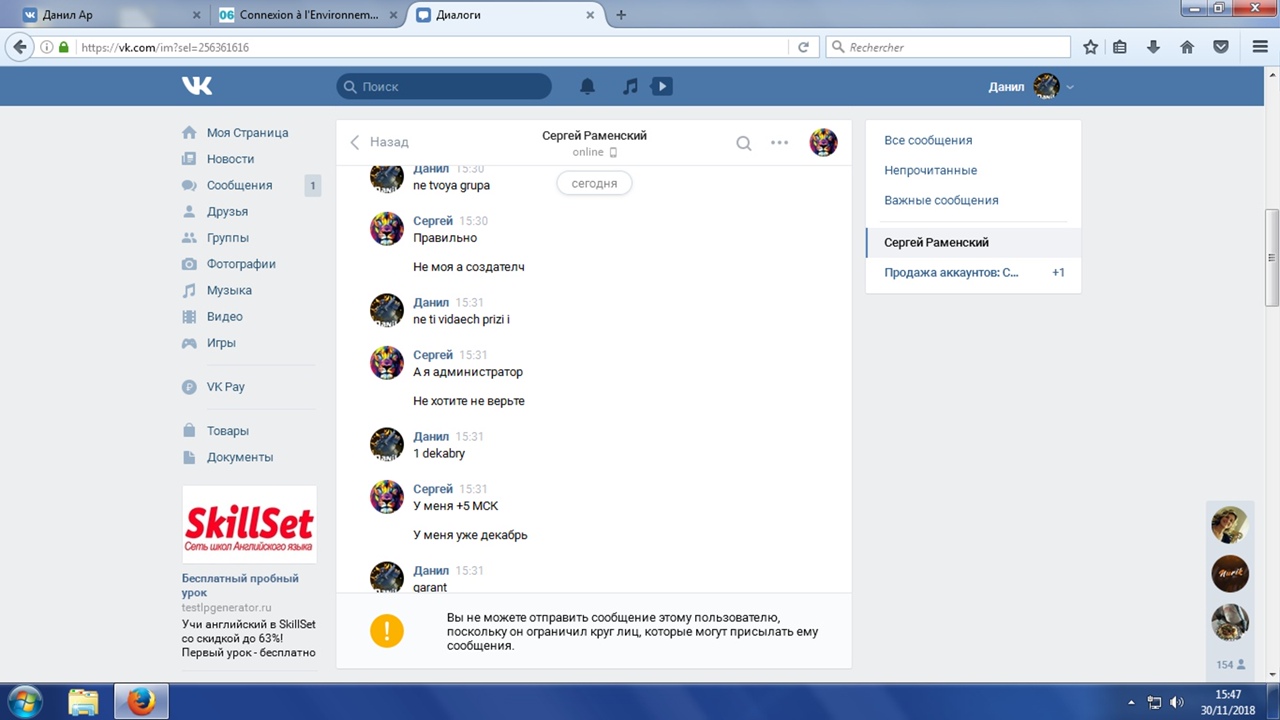The width and height of the screenshot is (1280, 720).
Task: Open the music note icon in header
Action: (630, 87)
